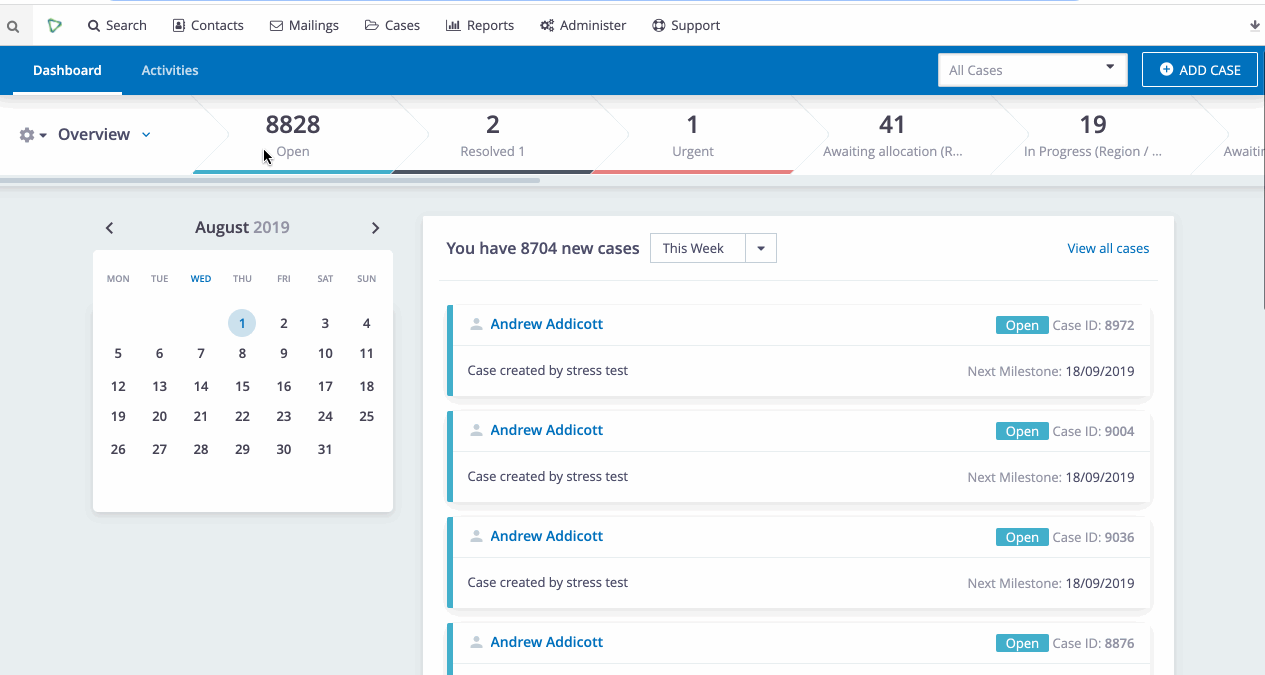Select the In Progress (Region) status tile
Viewport: 1265px width, 675px height.
(x=1093, y=136)
